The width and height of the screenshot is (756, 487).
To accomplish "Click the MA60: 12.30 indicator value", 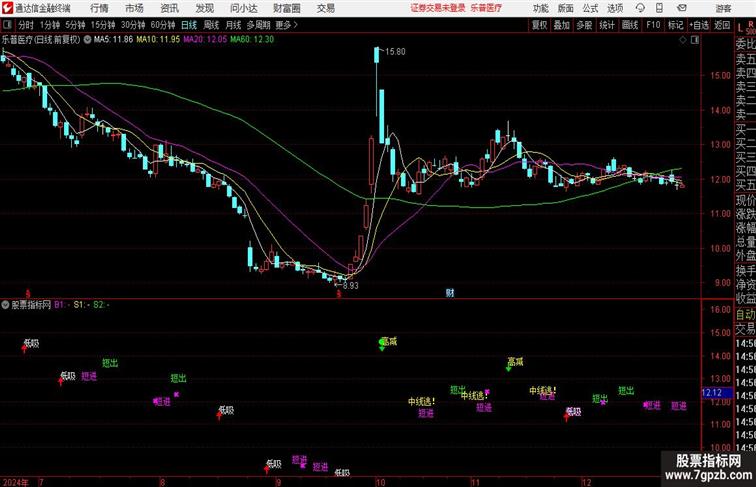I will [x=252, y=40].
